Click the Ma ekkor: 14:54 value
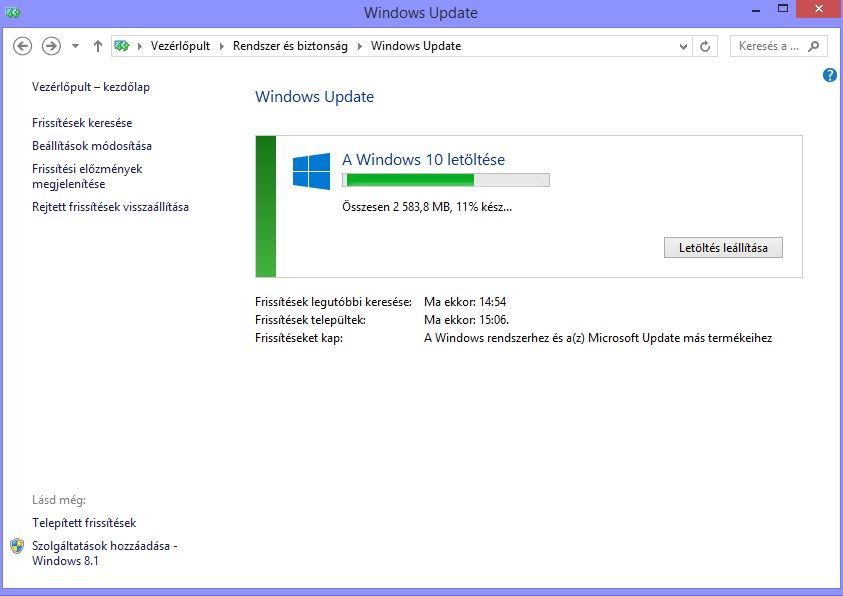The height and width of the screenshot is (596, 843). coord(465,302)
